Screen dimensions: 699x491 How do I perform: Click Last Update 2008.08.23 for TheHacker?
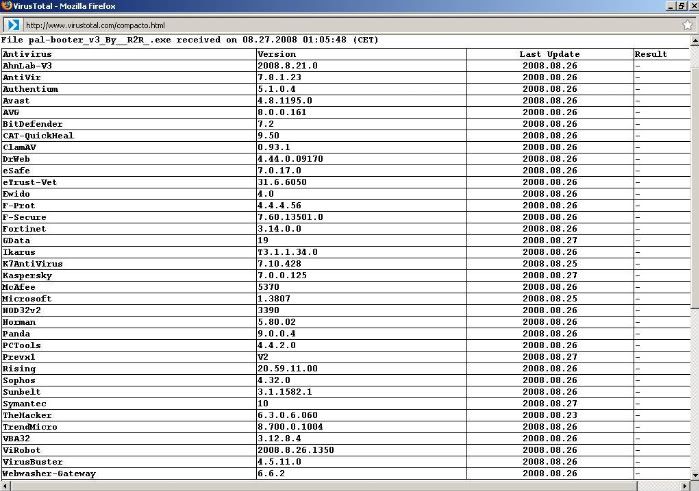550,415
